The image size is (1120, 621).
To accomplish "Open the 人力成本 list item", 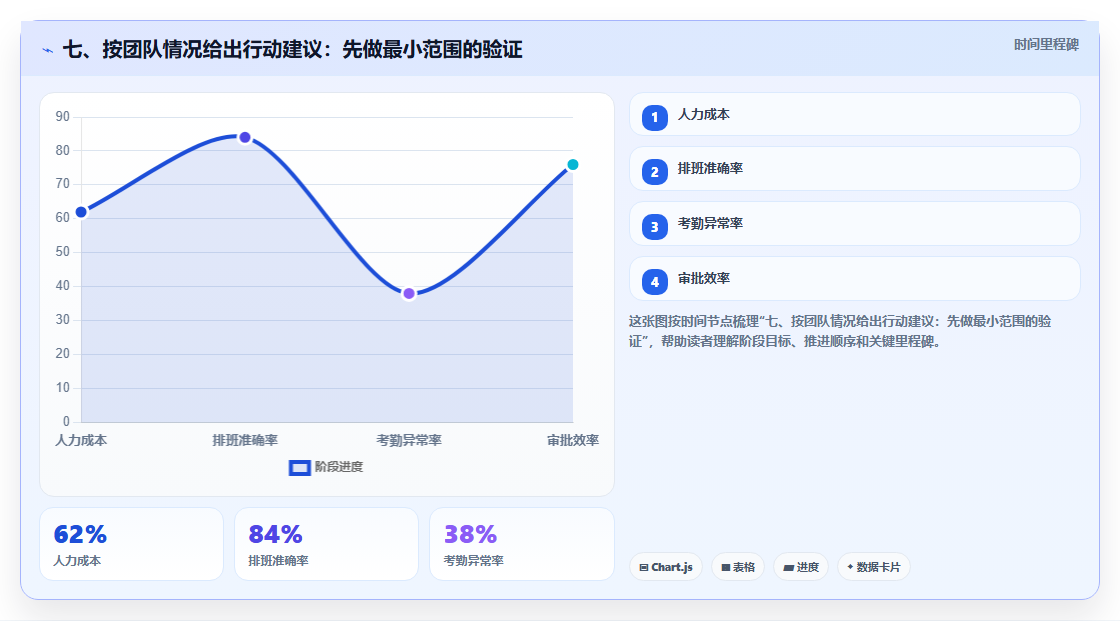I will coord(854,114).
